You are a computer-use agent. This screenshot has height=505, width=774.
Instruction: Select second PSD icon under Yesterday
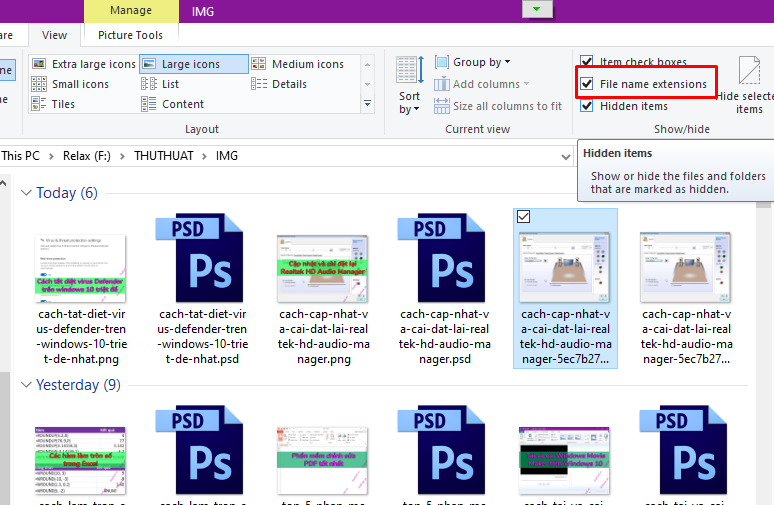[x=201, y=450]
